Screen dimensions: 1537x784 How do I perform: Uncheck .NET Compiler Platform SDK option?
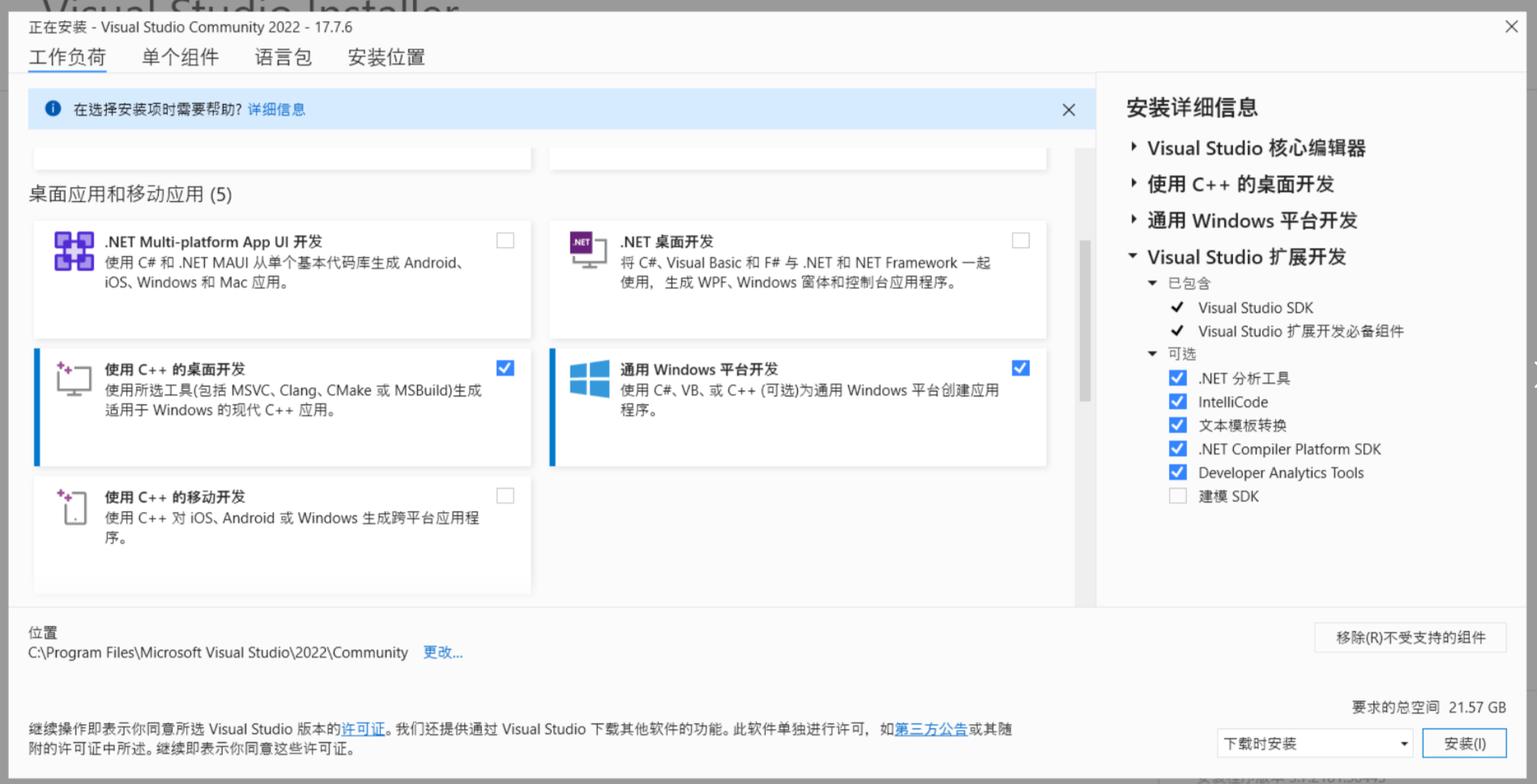(1177, 449)
